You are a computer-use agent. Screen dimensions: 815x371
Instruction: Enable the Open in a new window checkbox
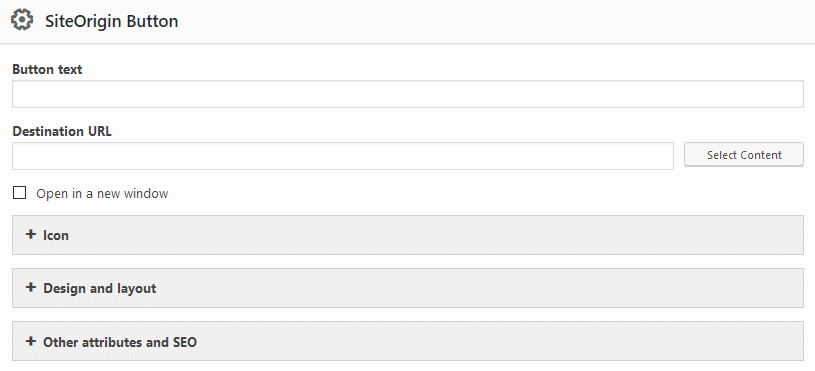click(19, 193)
